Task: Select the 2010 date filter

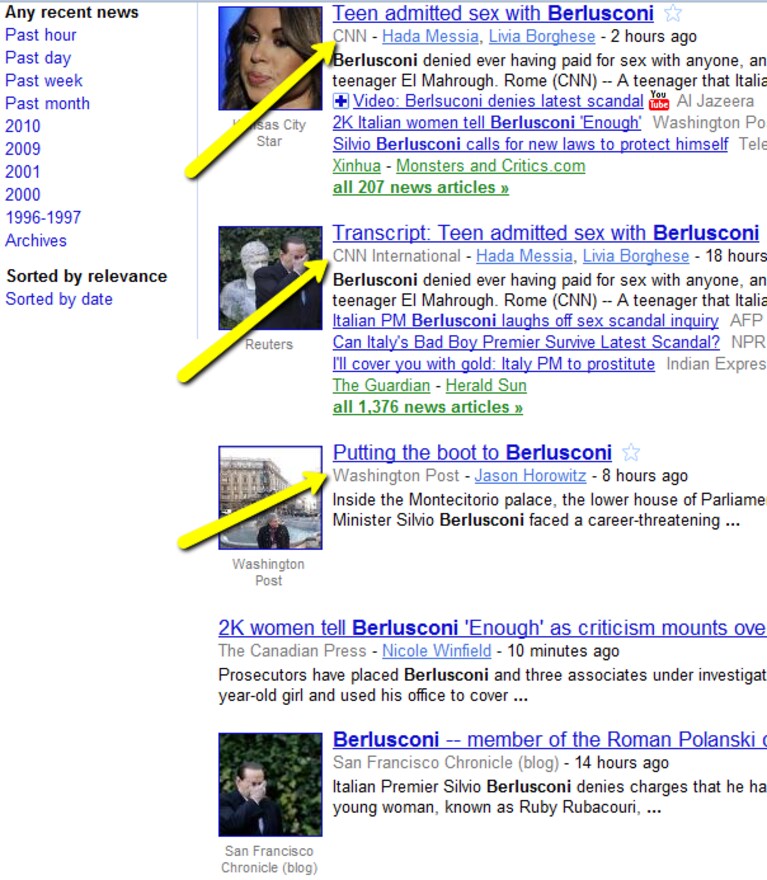Action: (x=22, y=126)
